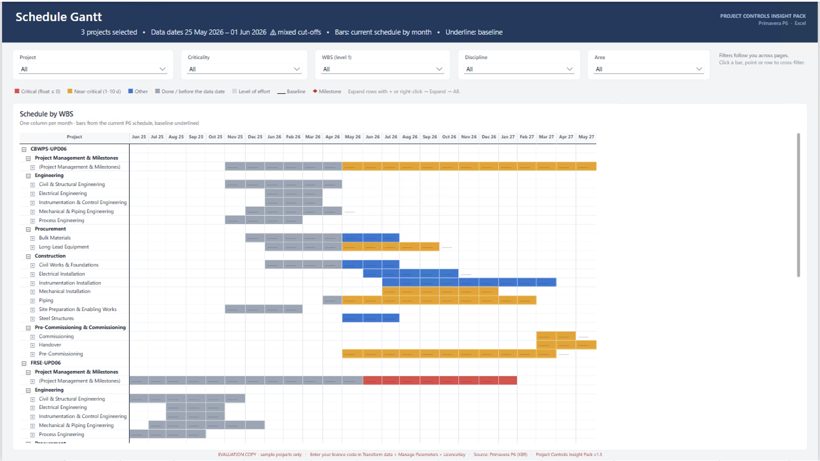Expand the Piping row

point(32,301)
